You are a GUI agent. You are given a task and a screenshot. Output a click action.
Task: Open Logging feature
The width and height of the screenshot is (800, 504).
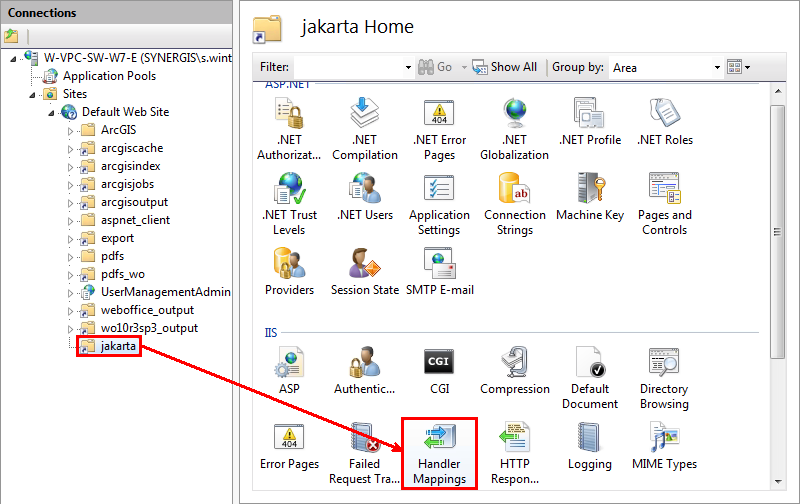point(590,446)
